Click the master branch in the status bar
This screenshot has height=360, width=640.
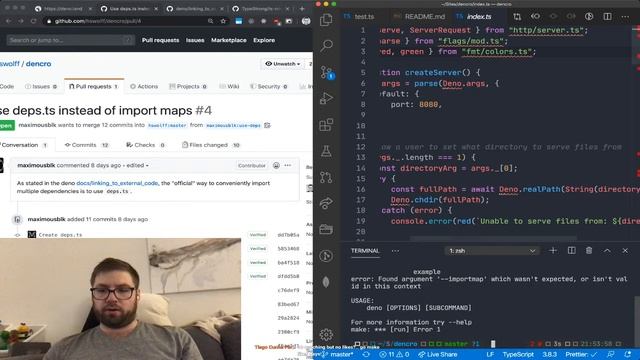(x=338, y=354)
